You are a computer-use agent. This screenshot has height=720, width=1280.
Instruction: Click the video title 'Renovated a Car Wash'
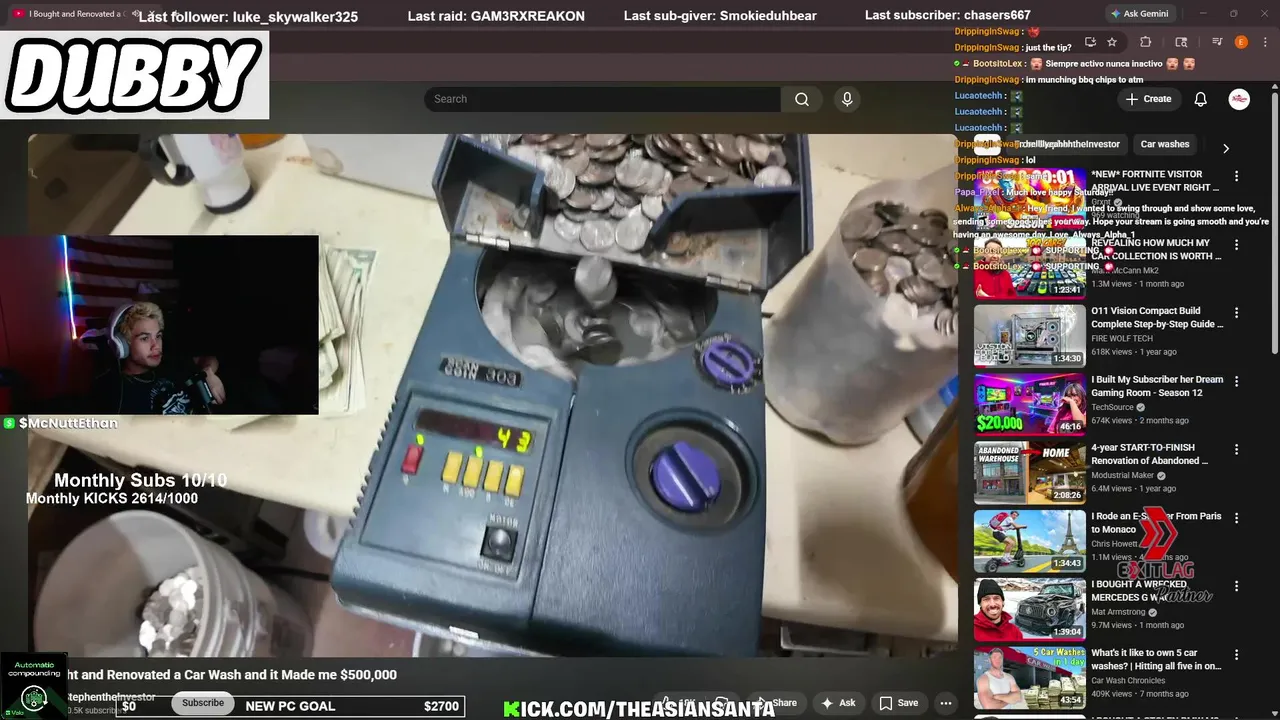(x=232, y=675)
